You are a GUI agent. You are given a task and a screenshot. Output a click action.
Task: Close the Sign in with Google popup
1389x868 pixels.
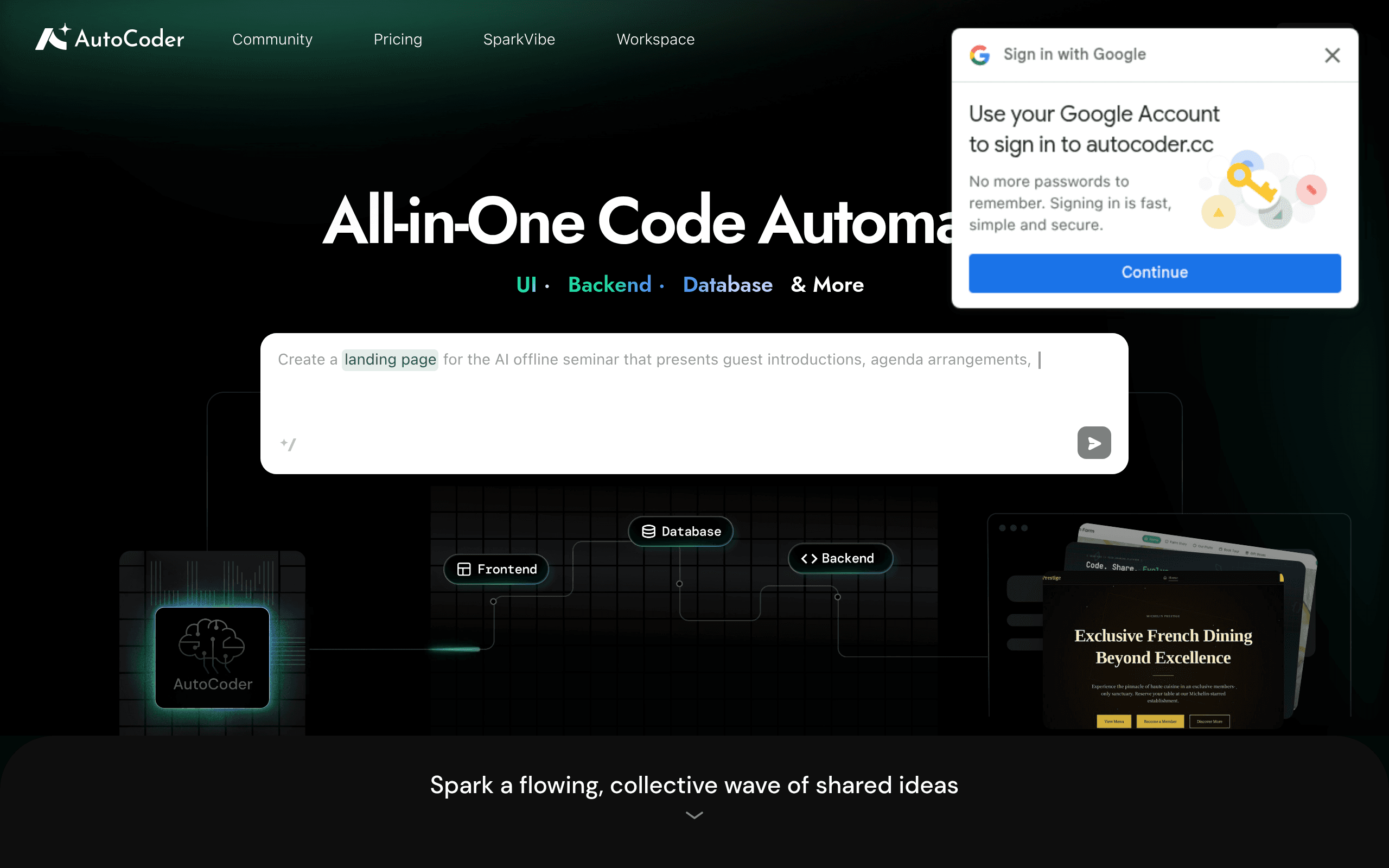[x=1332, y=55]
